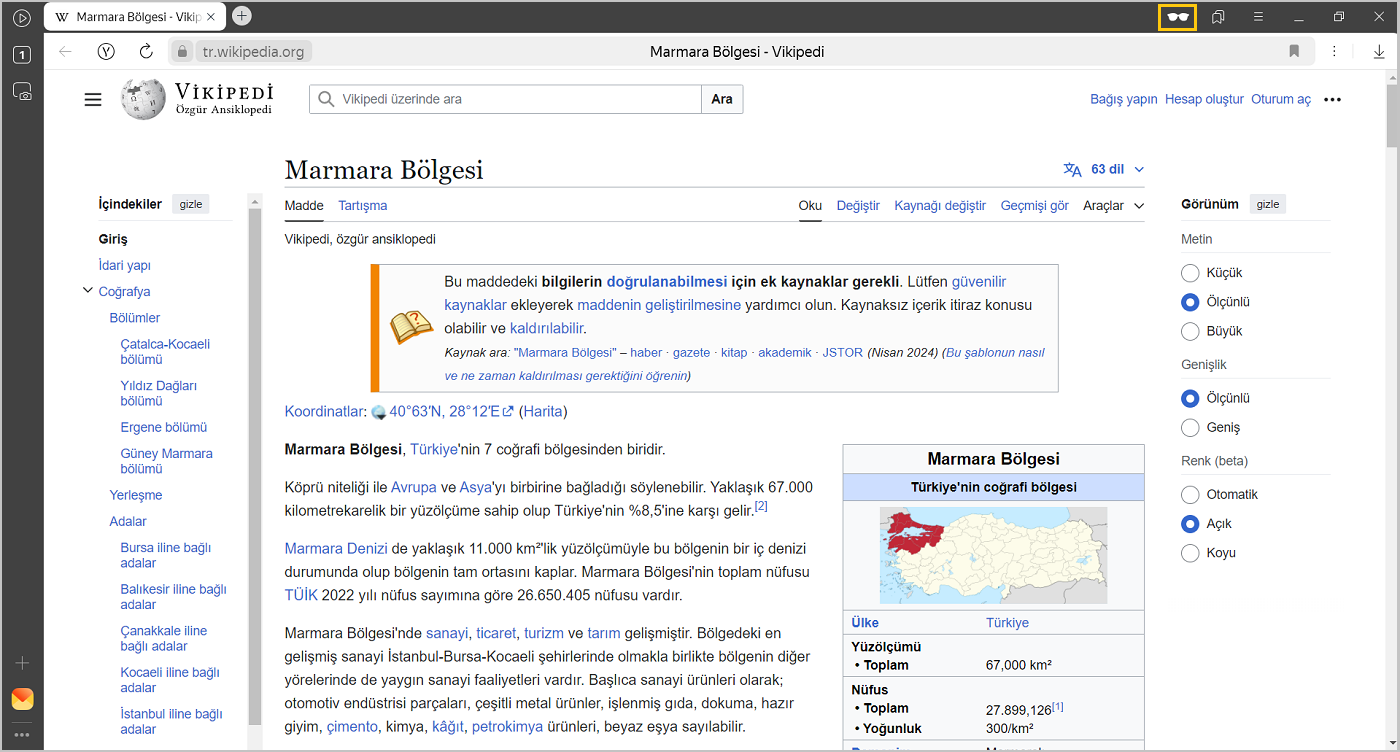Click the Yandex home icon in the toolbar

[x=106, y=51]
